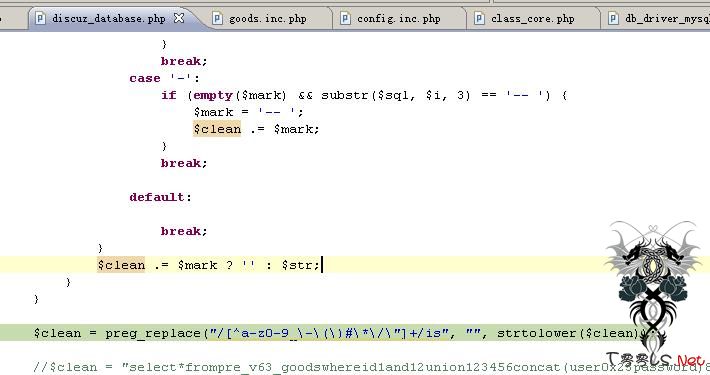Click the default: keyword line
Screen dimensions: 710x375
click(160, 197)
